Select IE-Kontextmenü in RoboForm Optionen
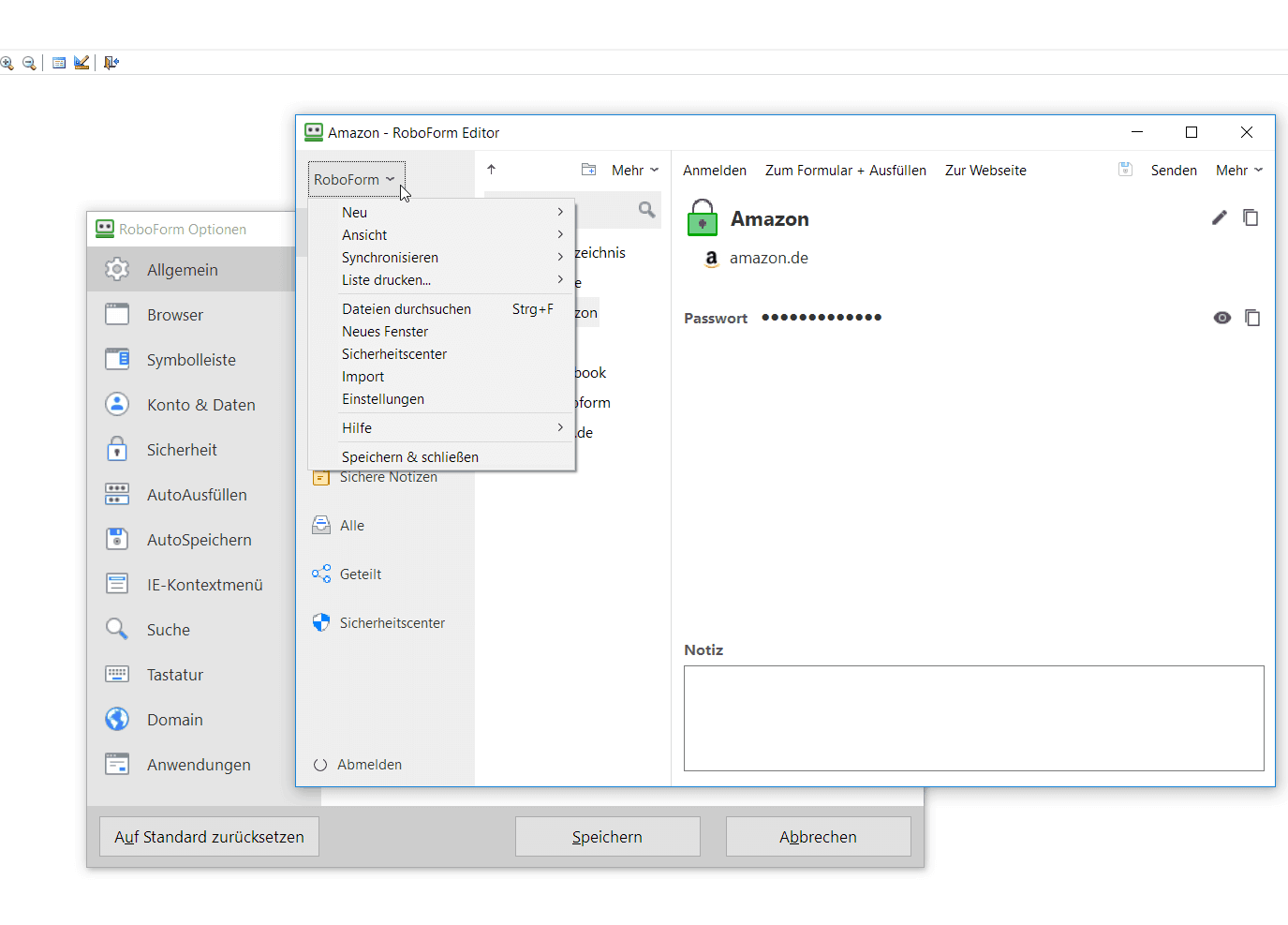 [x=191, y=585]
